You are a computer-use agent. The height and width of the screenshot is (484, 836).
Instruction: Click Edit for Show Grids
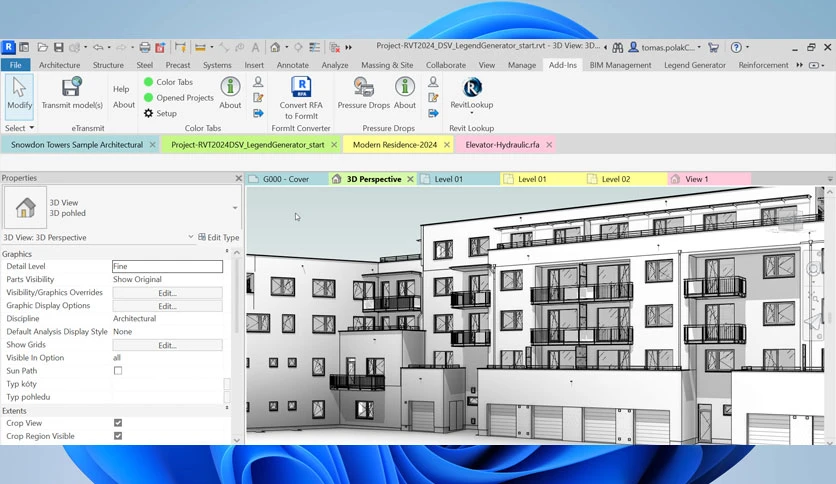[167, 345]
